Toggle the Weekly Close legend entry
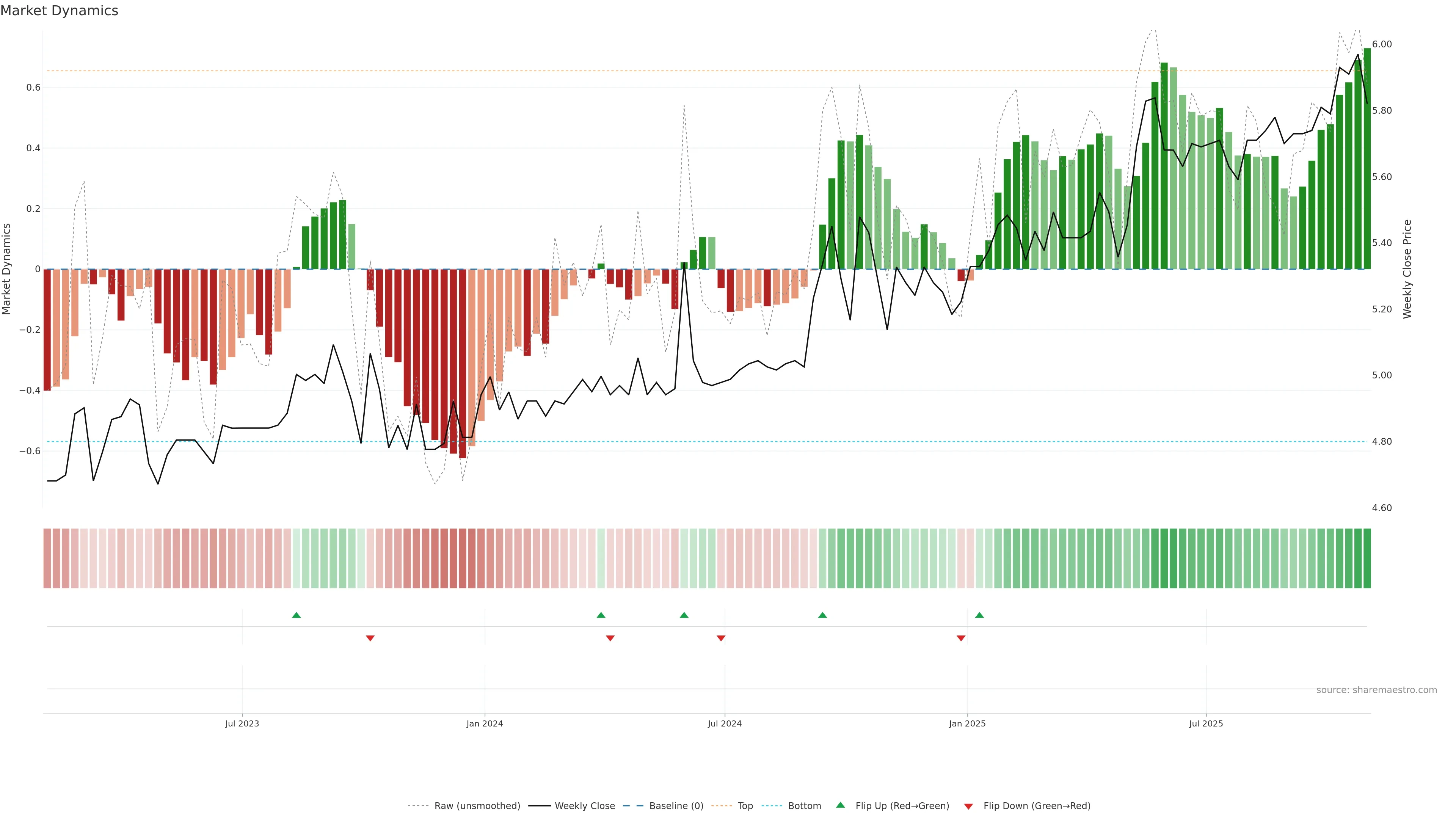 [x=584, y=806]
